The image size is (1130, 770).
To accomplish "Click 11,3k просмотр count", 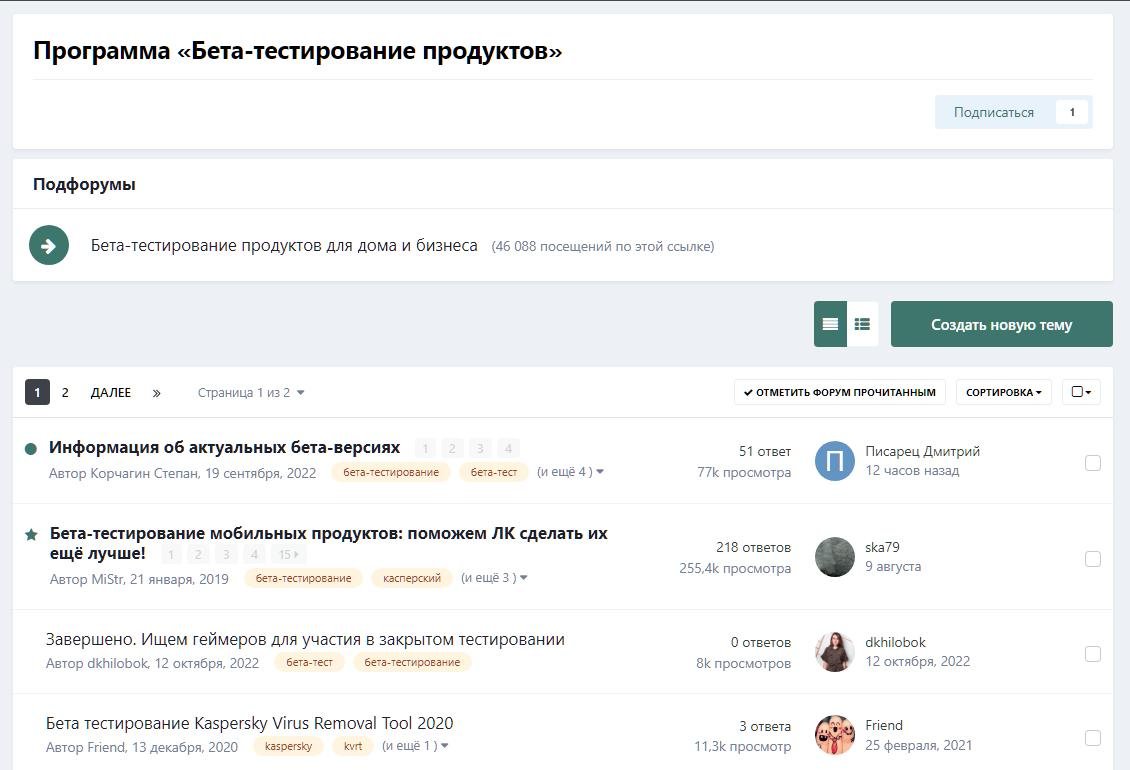I will tap(742, 747).
